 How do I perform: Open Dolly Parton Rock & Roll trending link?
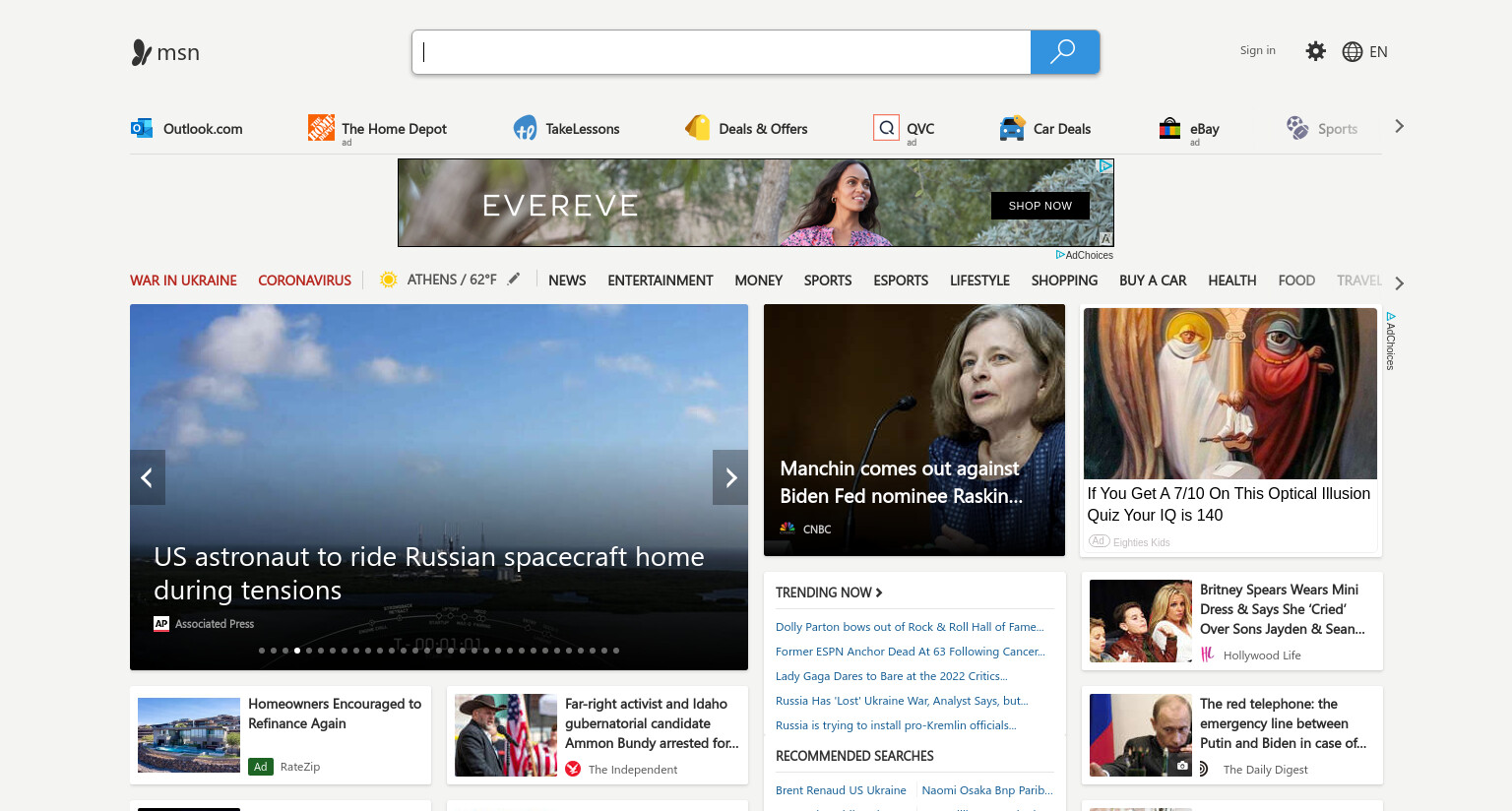[910, 627]
